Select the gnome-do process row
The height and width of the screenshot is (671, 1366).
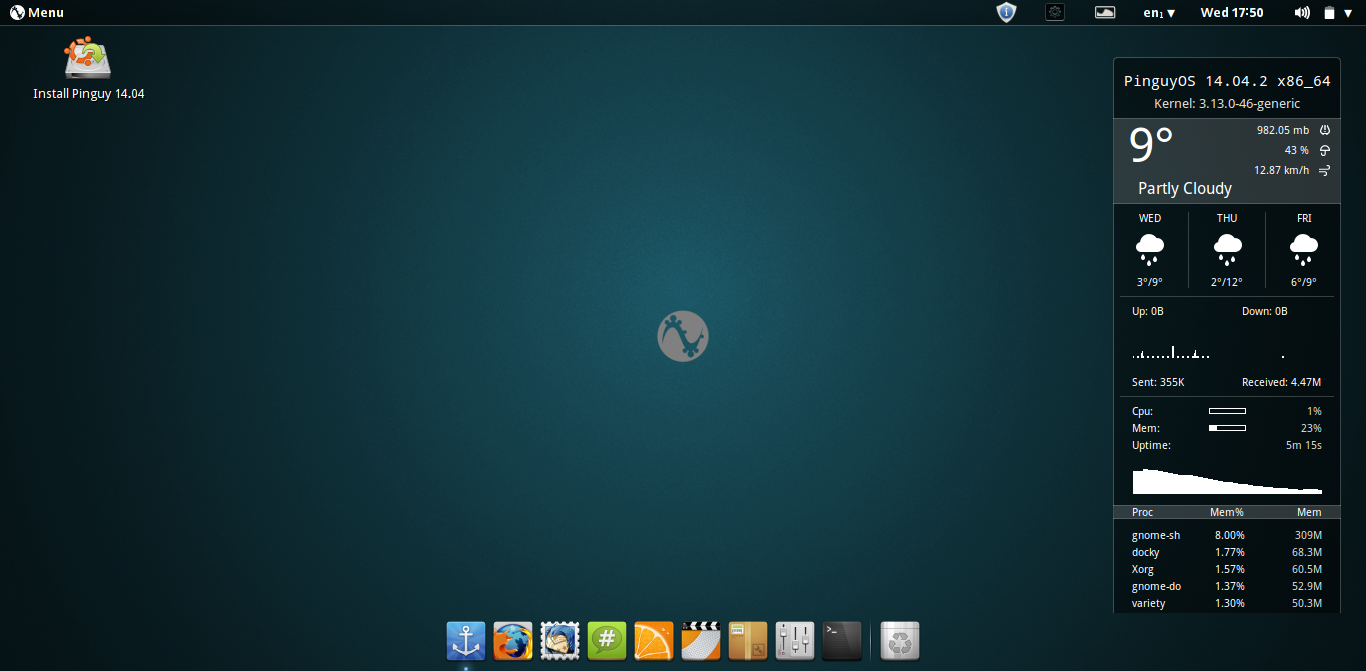[1227, 586]
